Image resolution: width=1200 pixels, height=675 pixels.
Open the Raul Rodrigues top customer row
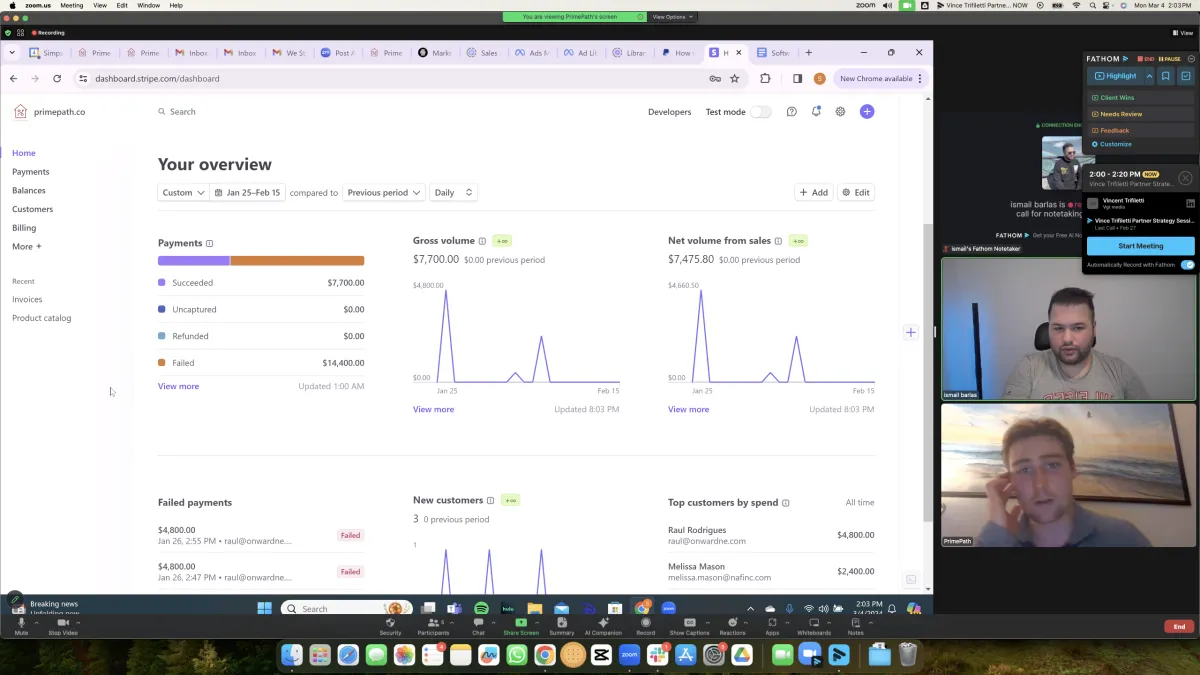[771, 535]
